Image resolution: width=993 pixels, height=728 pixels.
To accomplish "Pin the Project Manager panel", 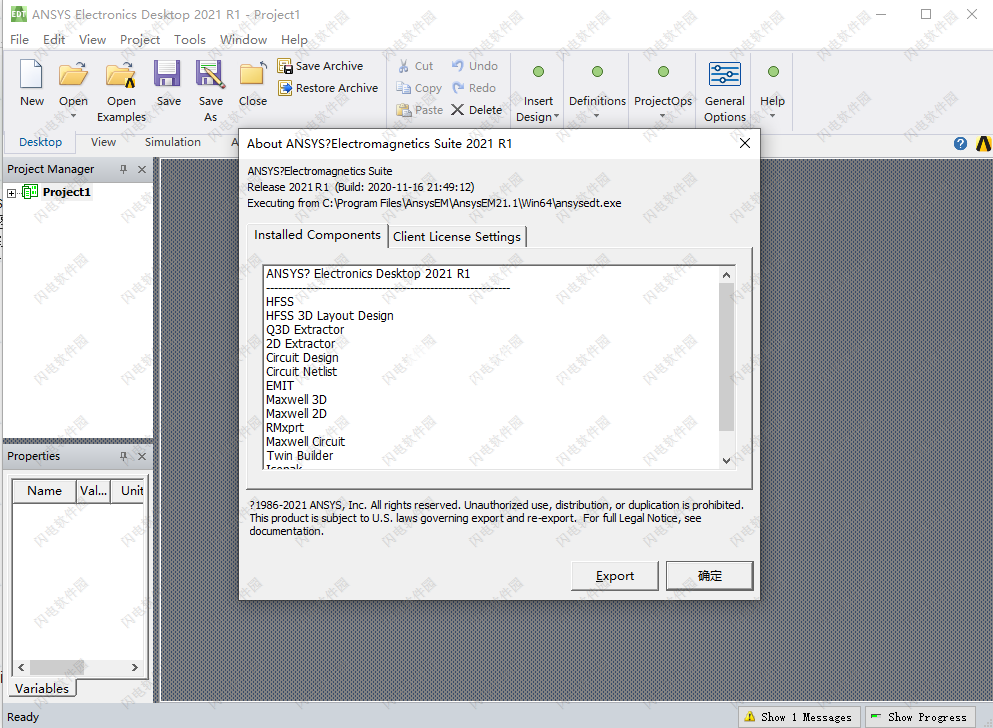I will click(x=123, y=169).
